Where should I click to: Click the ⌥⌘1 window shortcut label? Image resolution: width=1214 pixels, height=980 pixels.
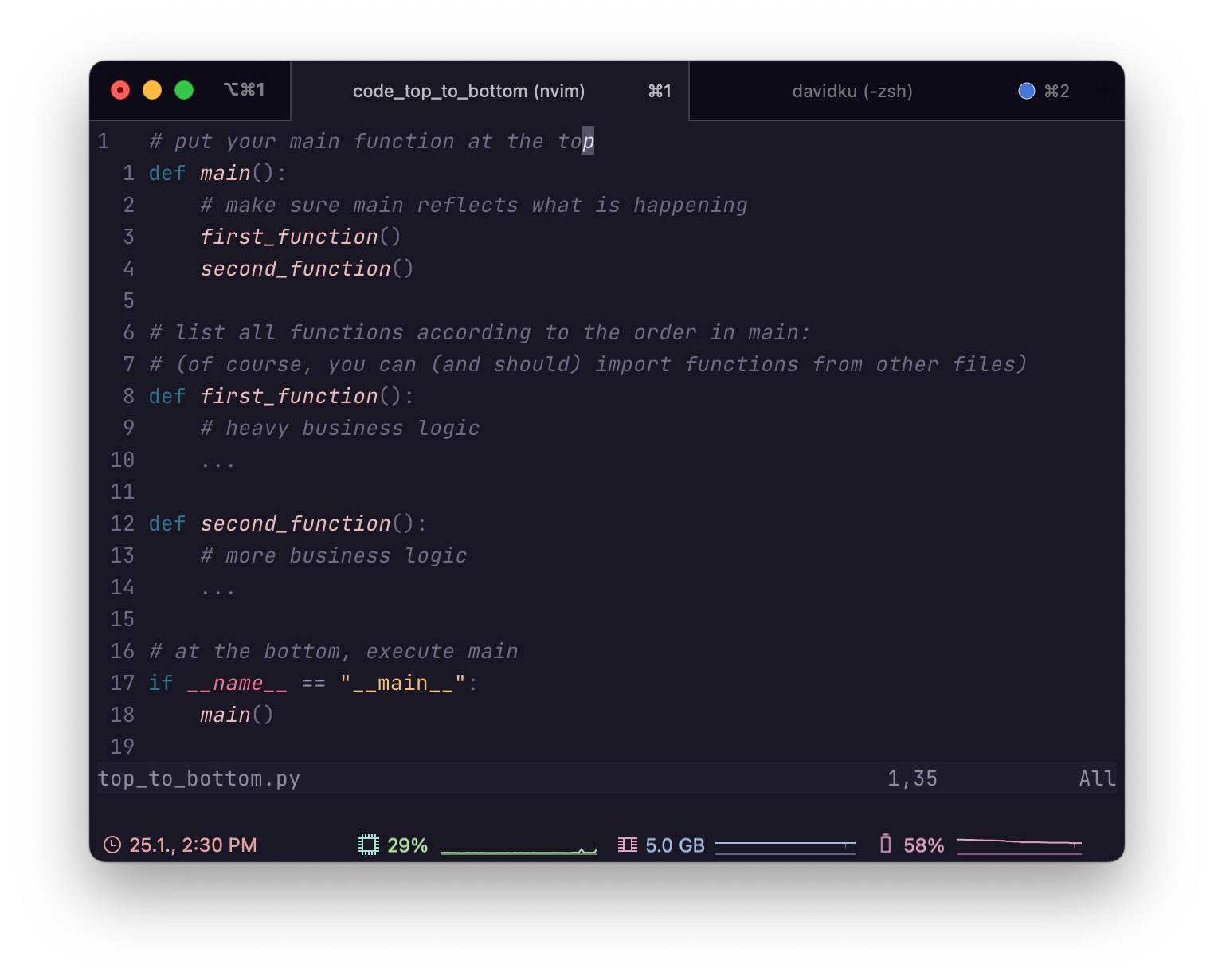coord(244,90)
